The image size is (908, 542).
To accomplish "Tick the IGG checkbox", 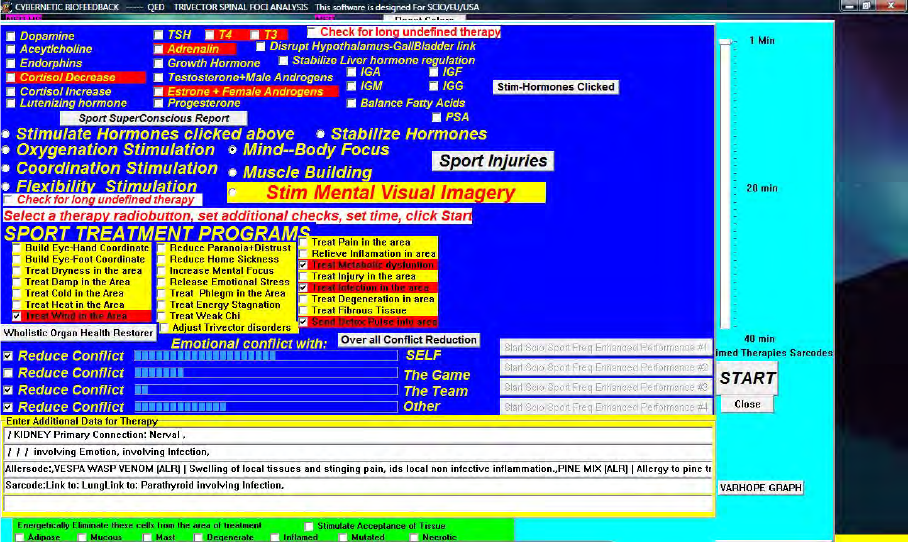I will (x=434, y=86).
